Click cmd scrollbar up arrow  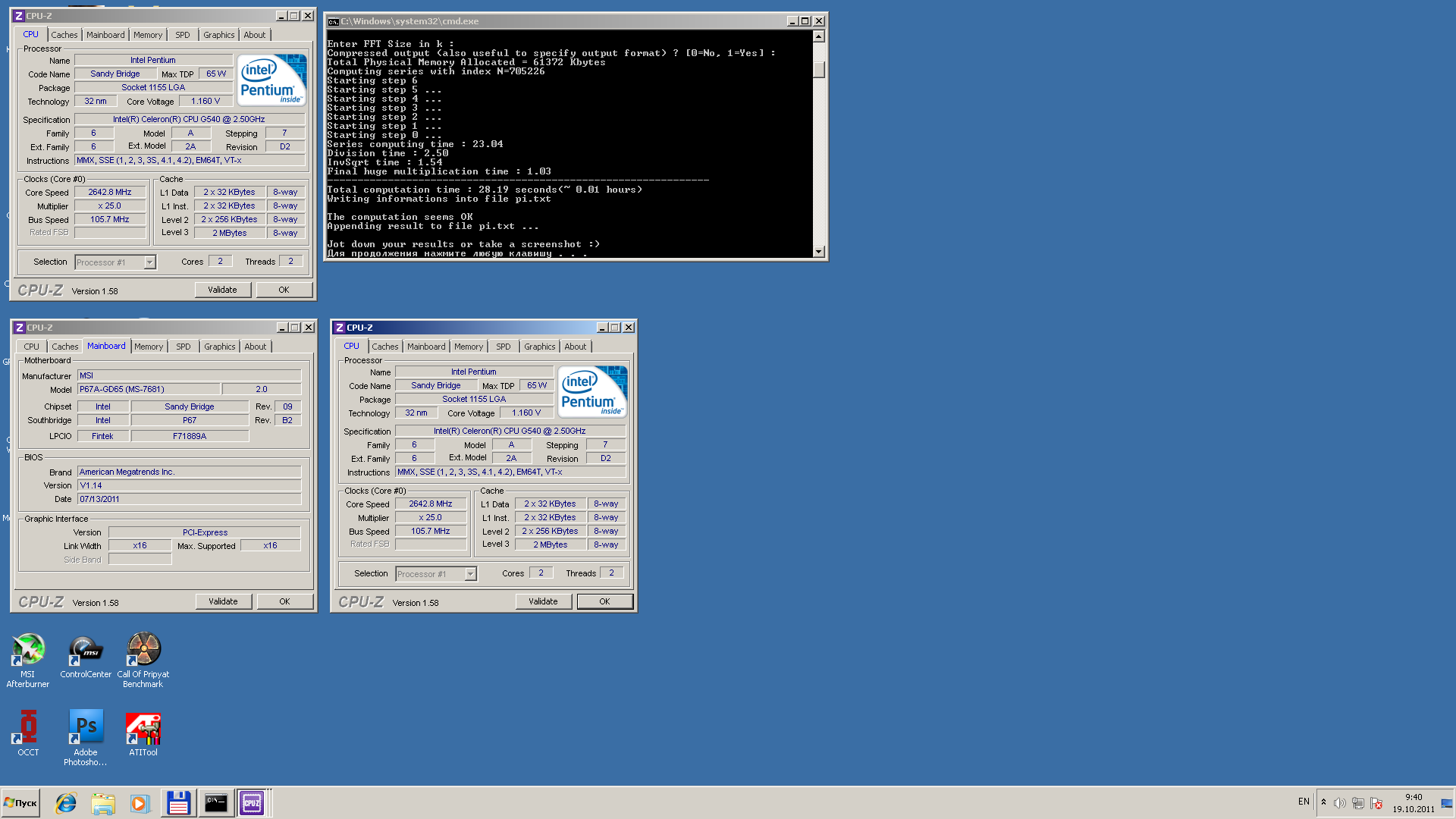click(818, 36)
